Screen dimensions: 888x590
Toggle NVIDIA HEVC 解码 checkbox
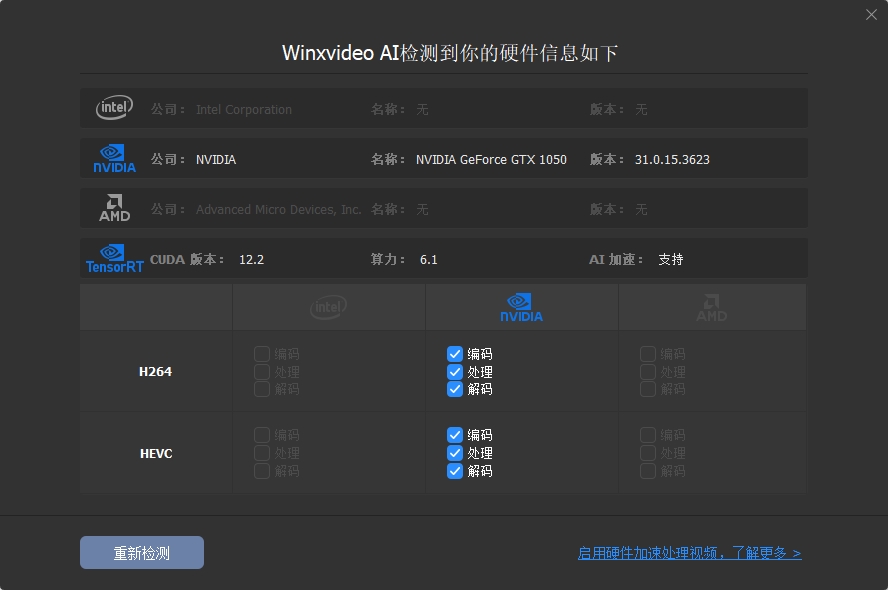(455, 471)
